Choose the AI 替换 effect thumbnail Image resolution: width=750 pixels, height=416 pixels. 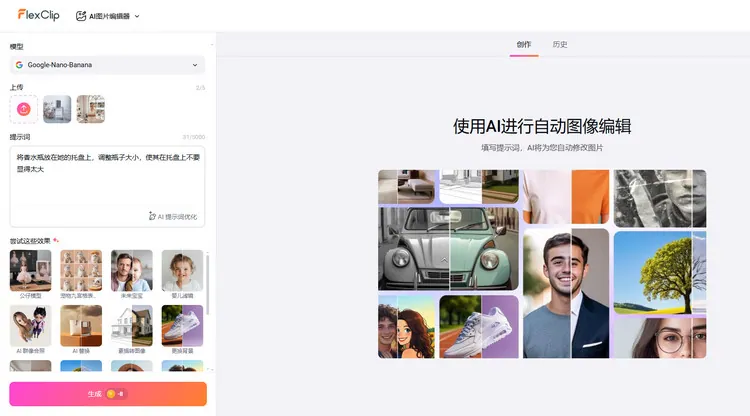point(81,326)
